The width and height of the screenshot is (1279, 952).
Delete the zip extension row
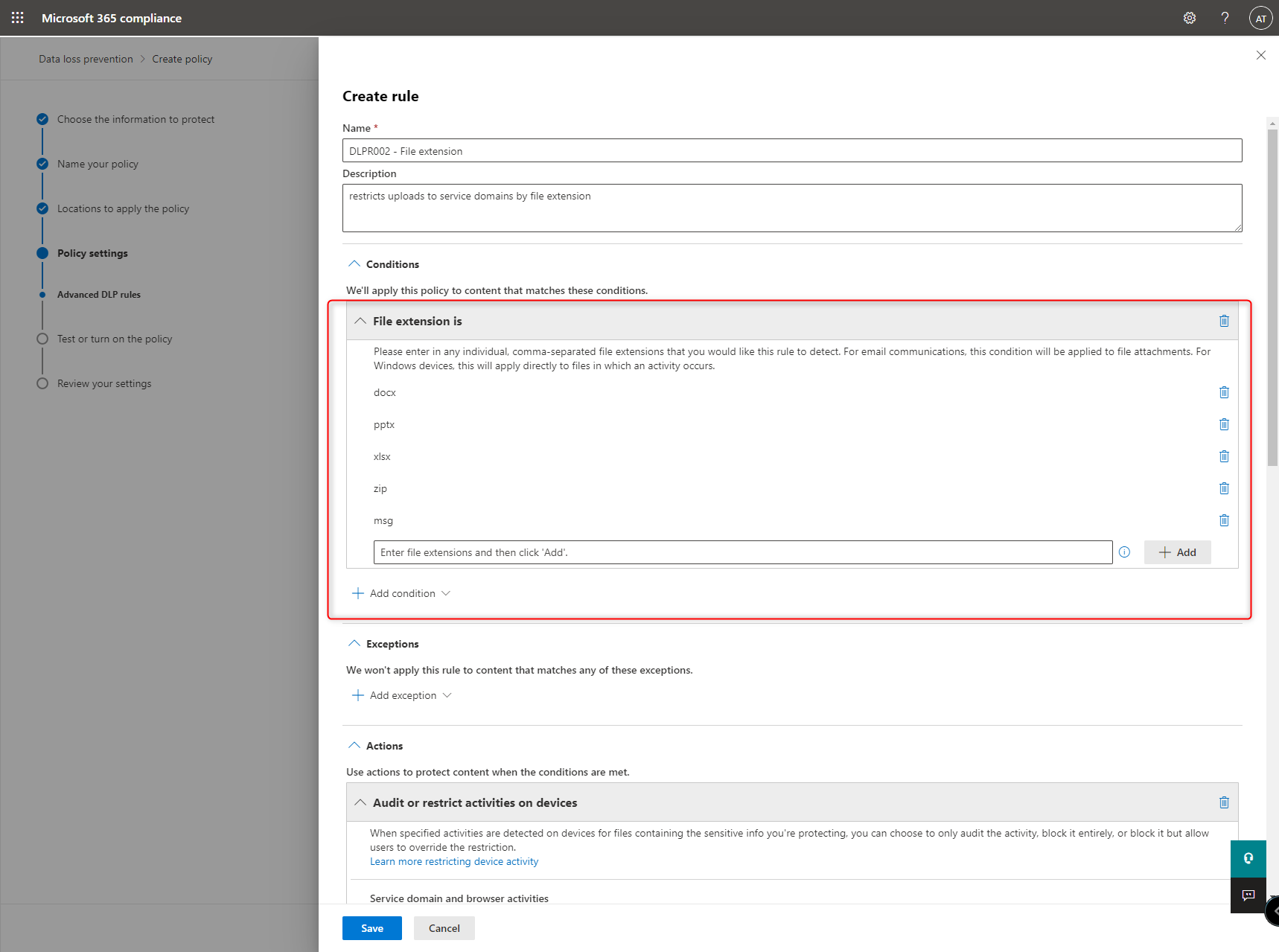tap(1224, 488)
